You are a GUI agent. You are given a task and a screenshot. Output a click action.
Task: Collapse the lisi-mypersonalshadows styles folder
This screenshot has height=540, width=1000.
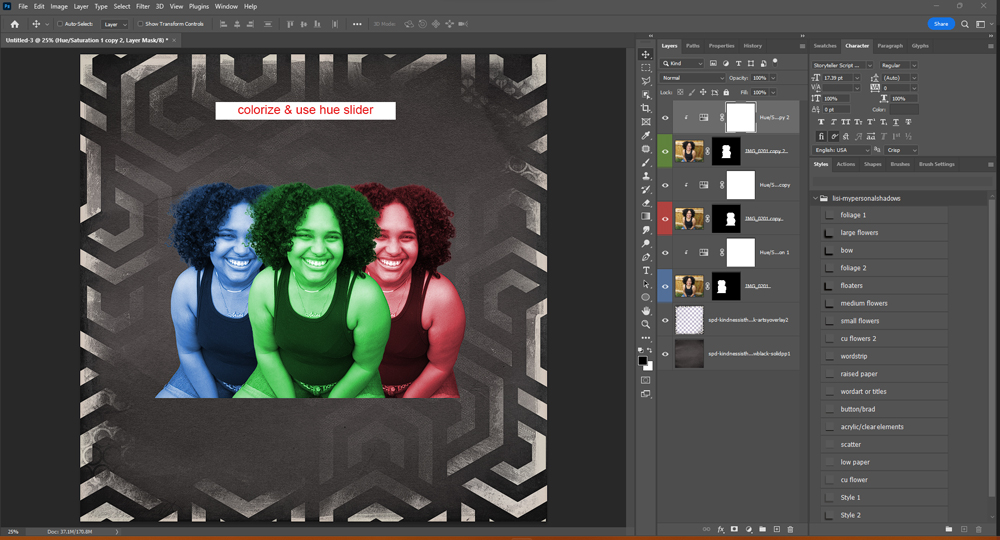coord(815,198)
